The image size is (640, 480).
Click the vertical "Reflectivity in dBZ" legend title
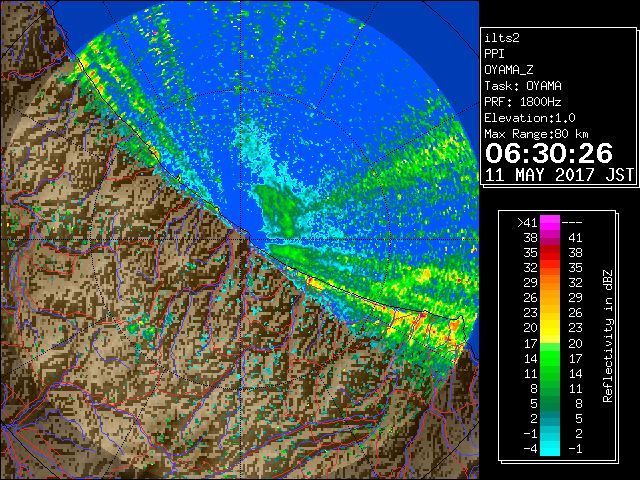tap(608, 336)
